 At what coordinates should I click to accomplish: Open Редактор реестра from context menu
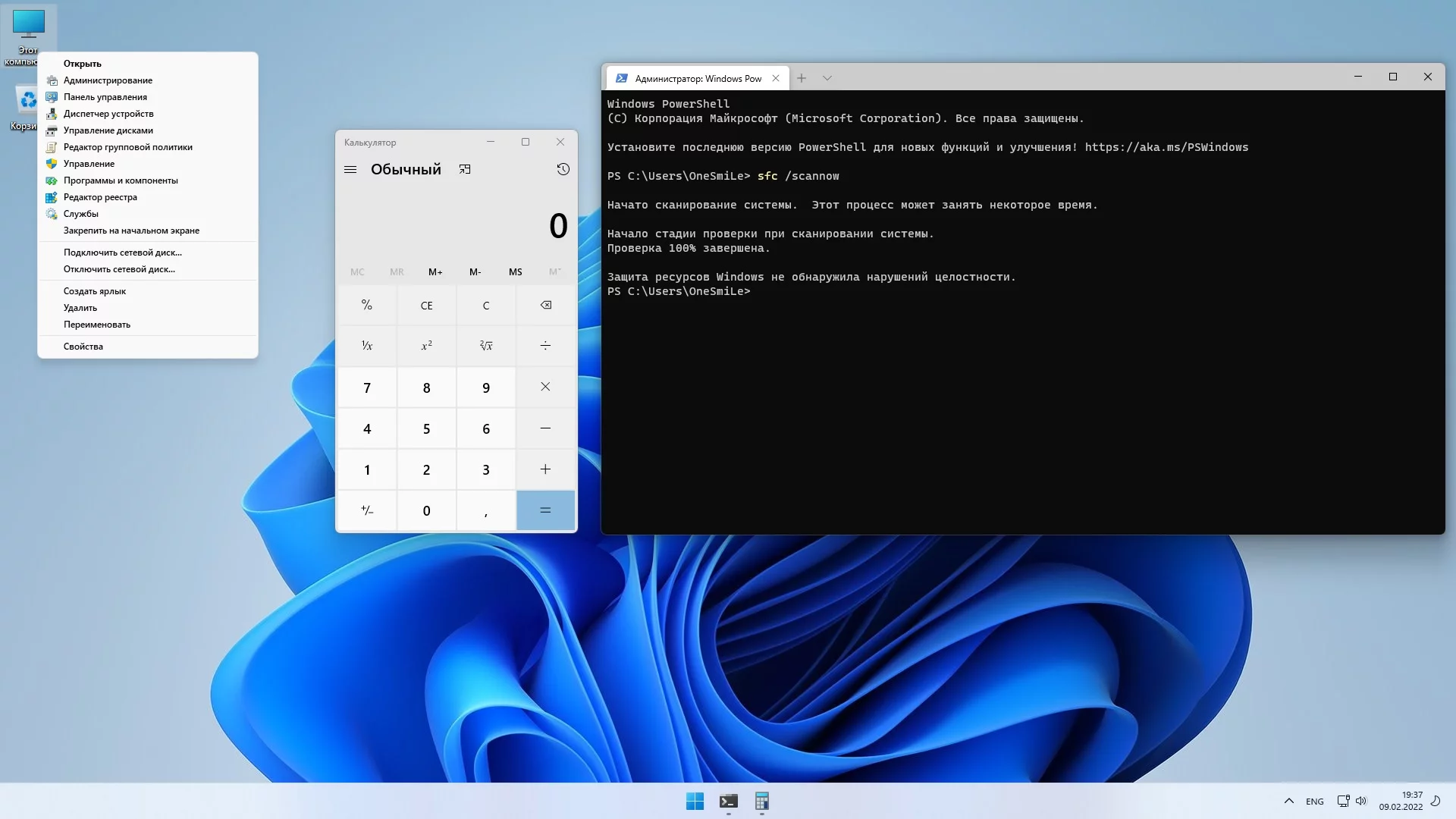pos(100,197)
